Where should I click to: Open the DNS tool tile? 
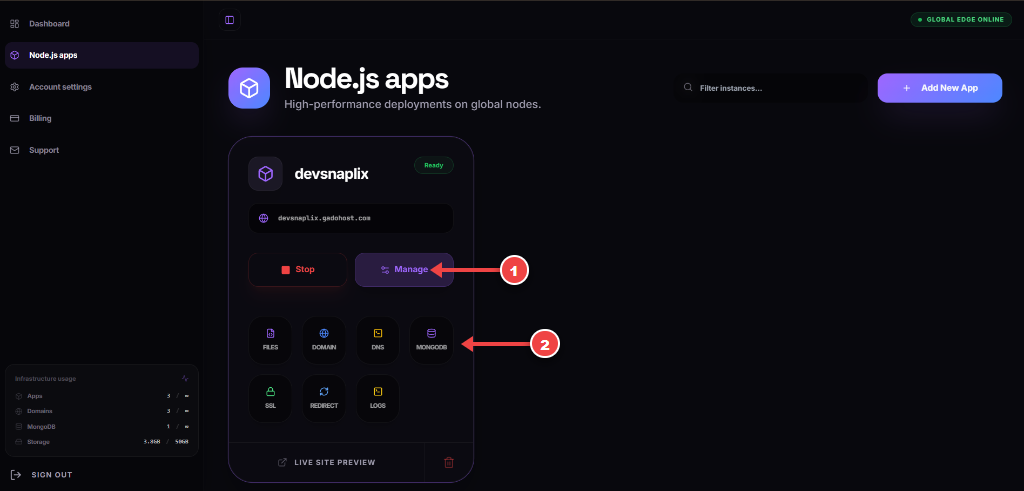tap(377, 340)
